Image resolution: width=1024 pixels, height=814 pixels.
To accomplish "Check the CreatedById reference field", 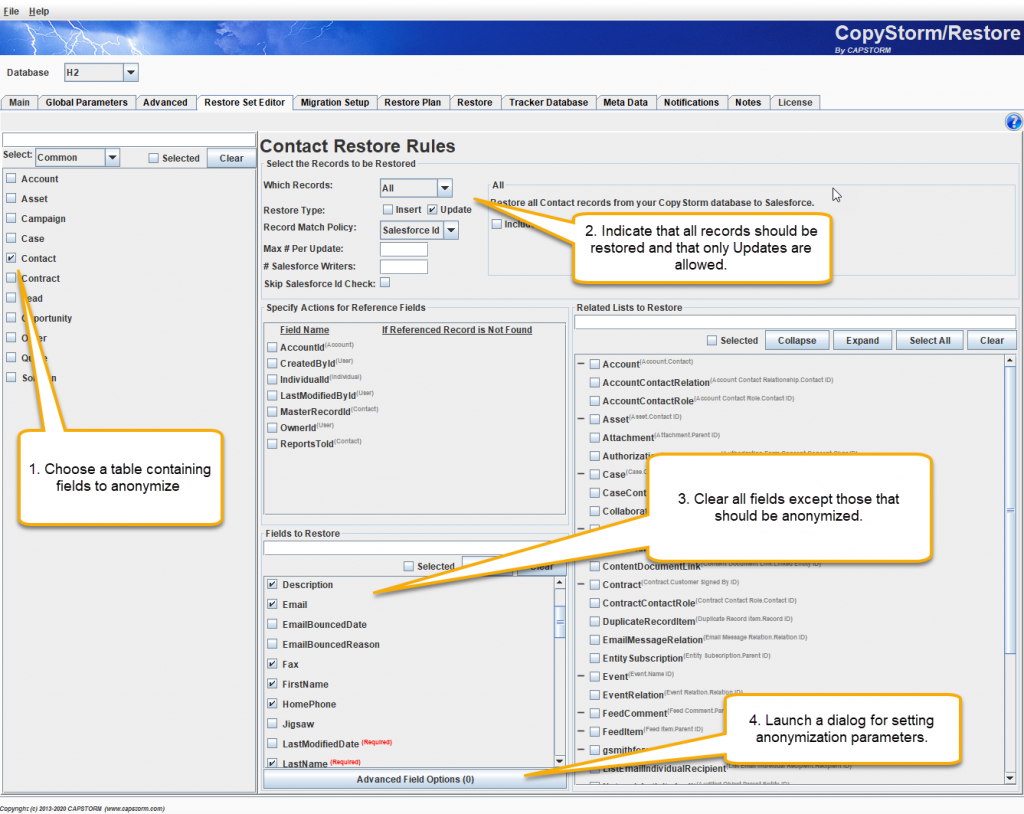I will point(272,363).
